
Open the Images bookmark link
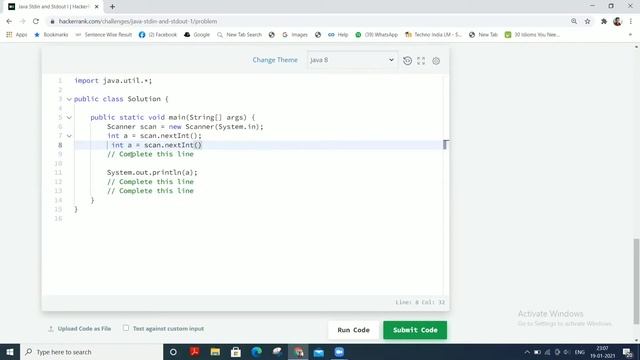pyautogui.click(x=295, y=35)
